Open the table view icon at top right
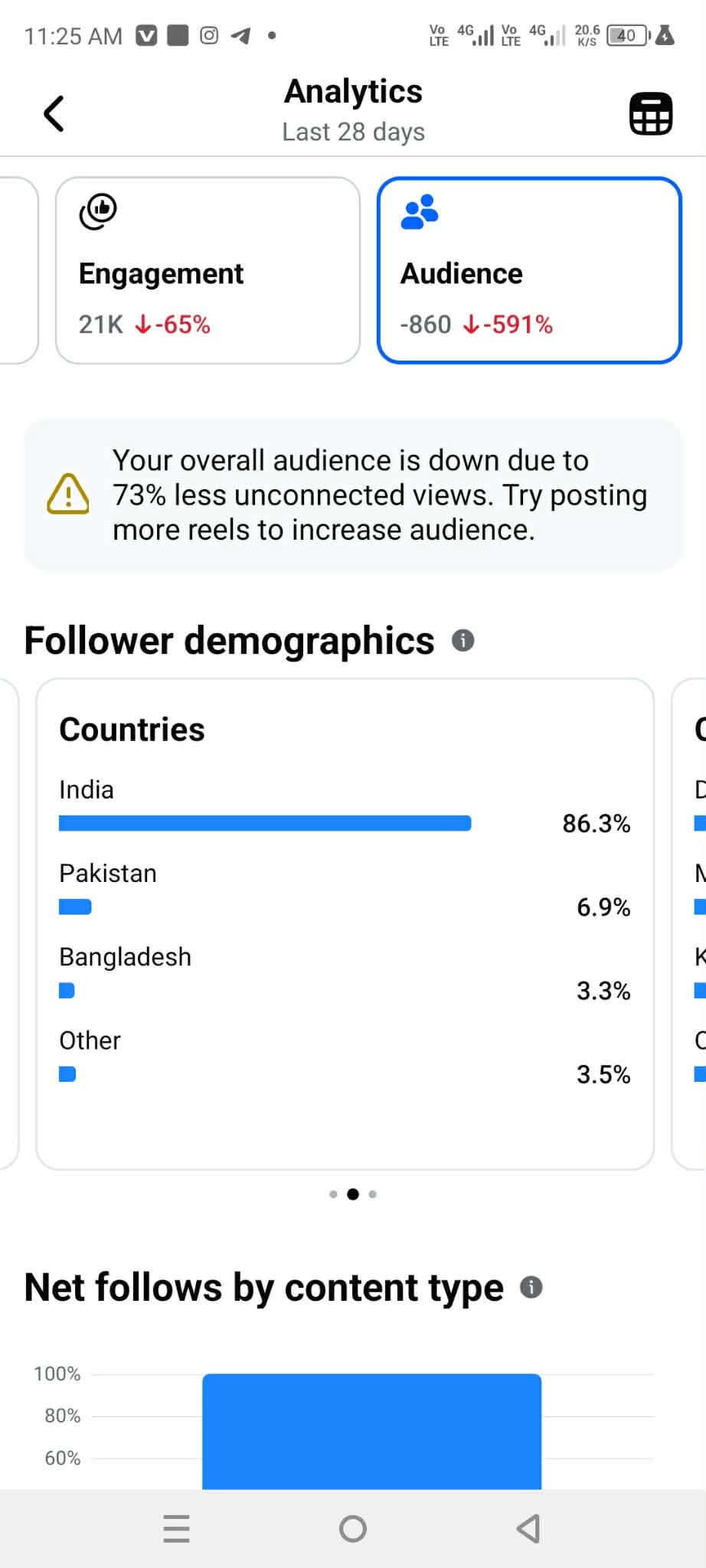This screenshot has height=1568, width=706. (x=650, y=114)
